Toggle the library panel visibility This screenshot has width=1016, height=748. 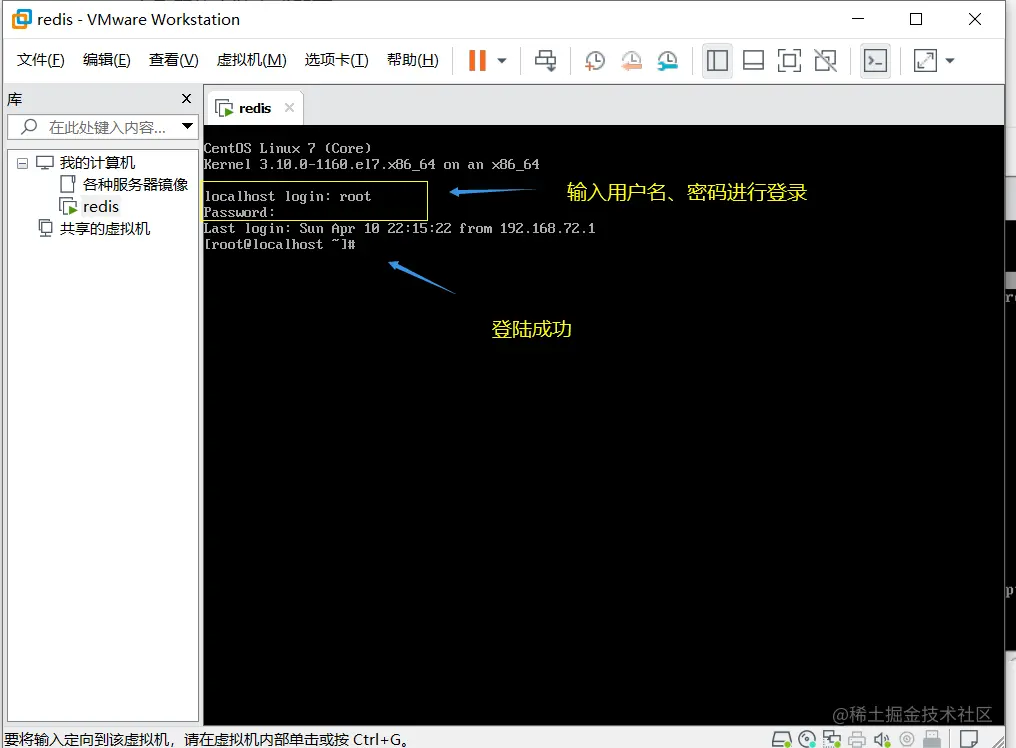(x=717, y=61)
